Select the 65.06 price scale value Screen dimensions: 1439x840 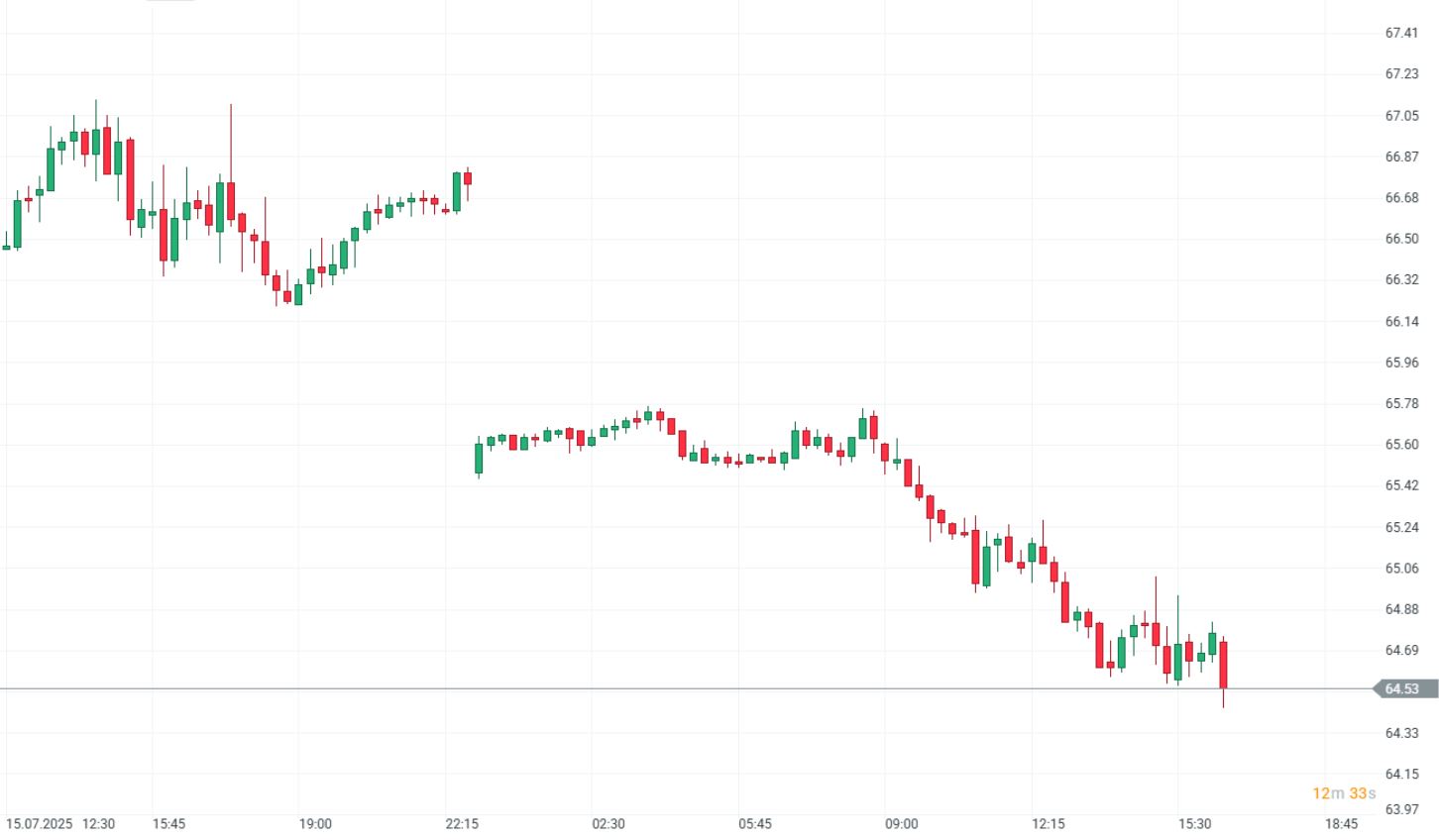(x=1401, y=569)
